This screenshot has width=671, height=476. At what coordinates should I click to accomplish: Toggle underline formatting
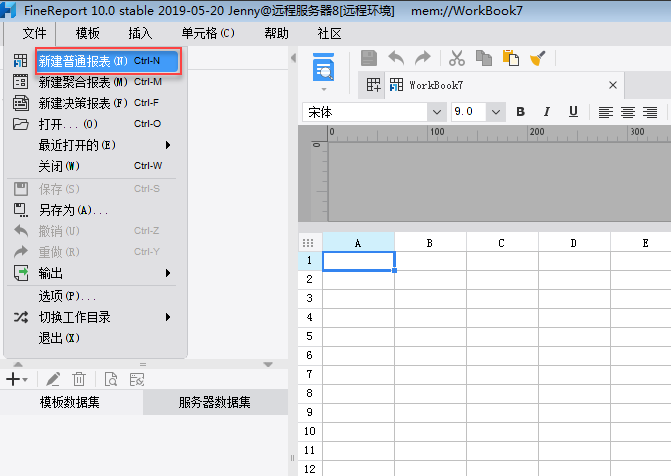(x=573, y=112)
